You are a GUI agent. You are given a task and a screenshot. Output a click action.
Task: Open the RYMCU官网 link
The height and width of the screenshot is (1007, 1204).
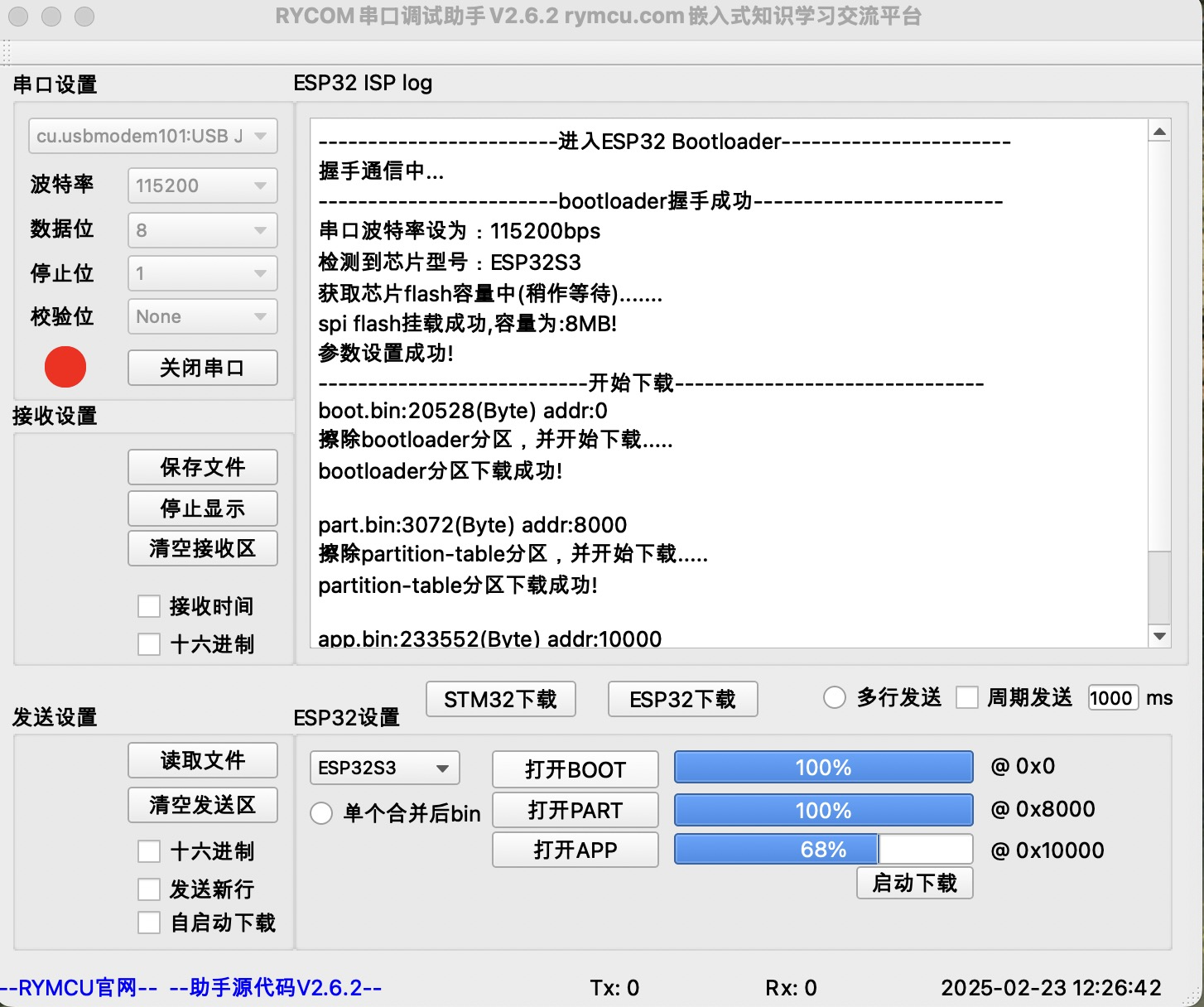click(77, 987)
